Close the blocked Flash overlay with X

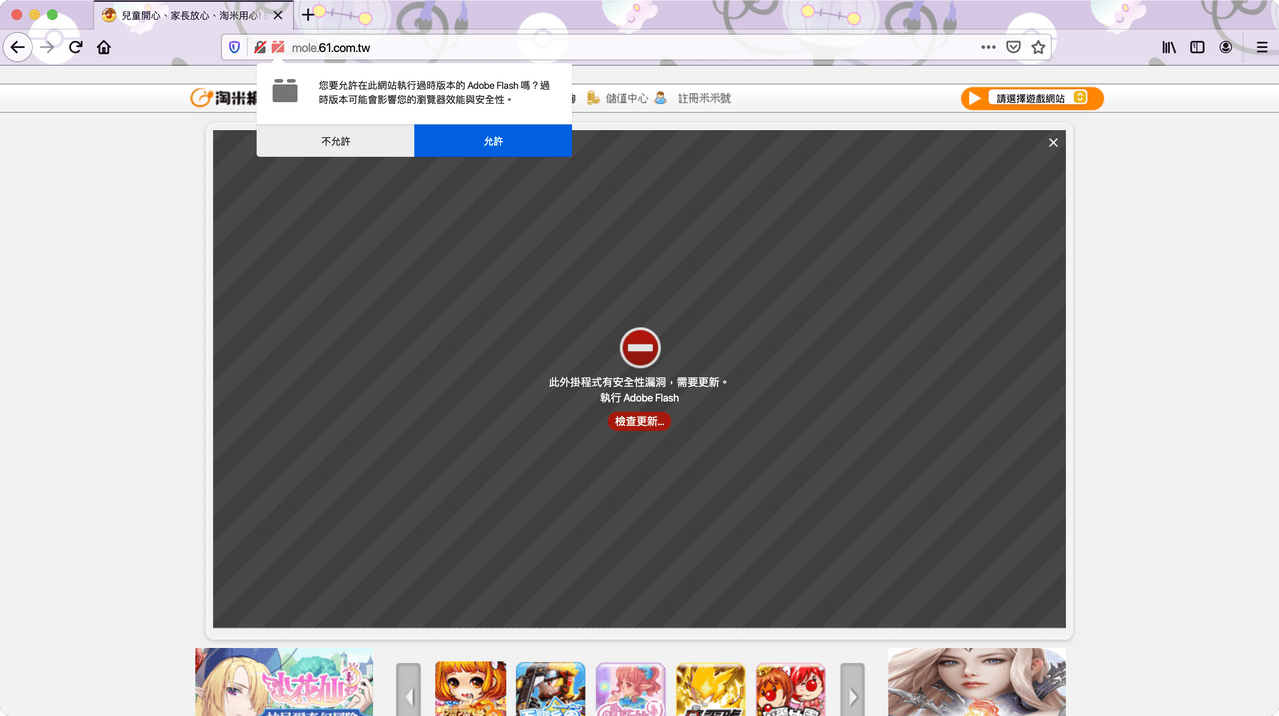1053,143
